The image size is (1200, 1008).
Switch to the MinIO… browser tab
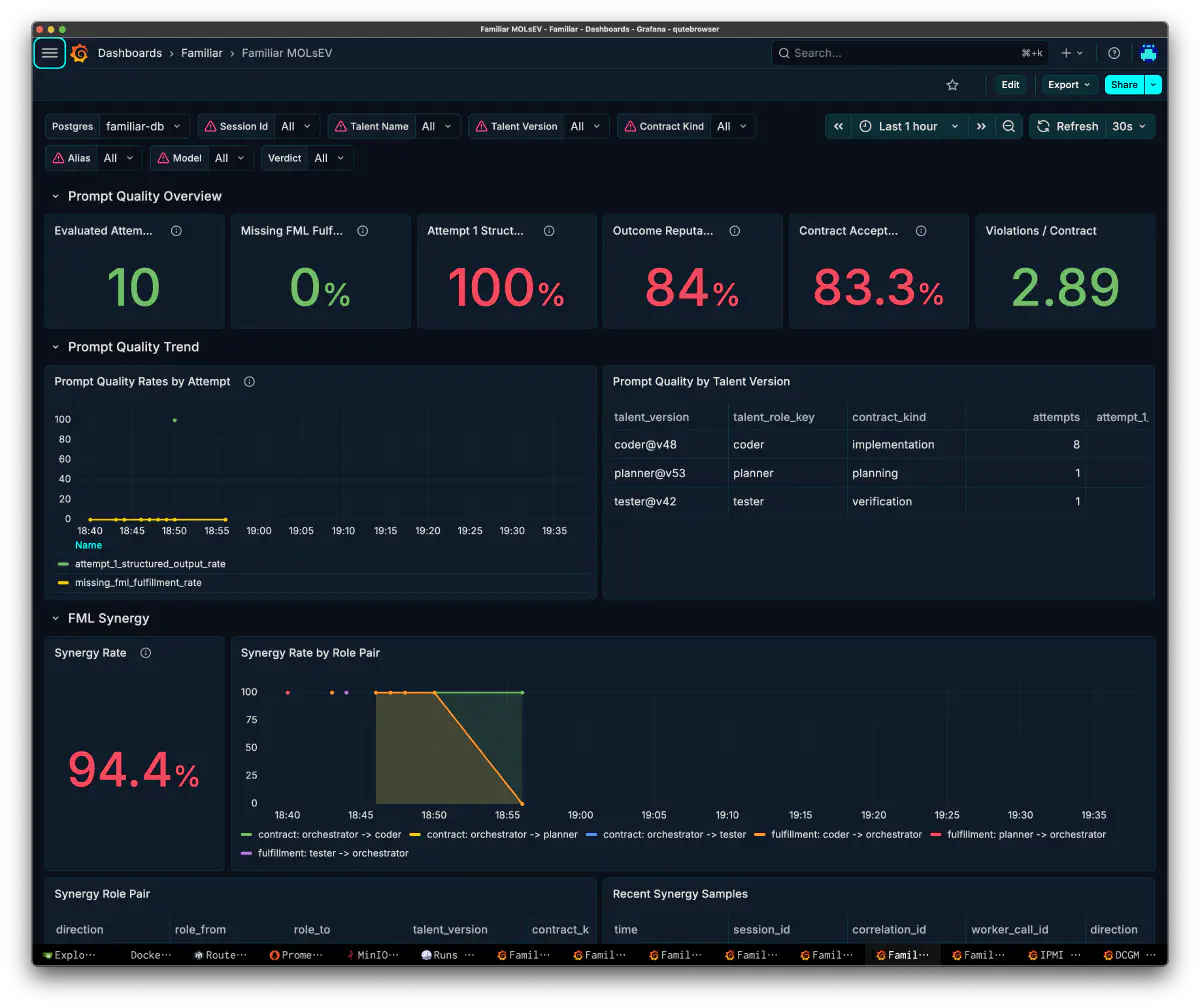(x=372, y=955)
